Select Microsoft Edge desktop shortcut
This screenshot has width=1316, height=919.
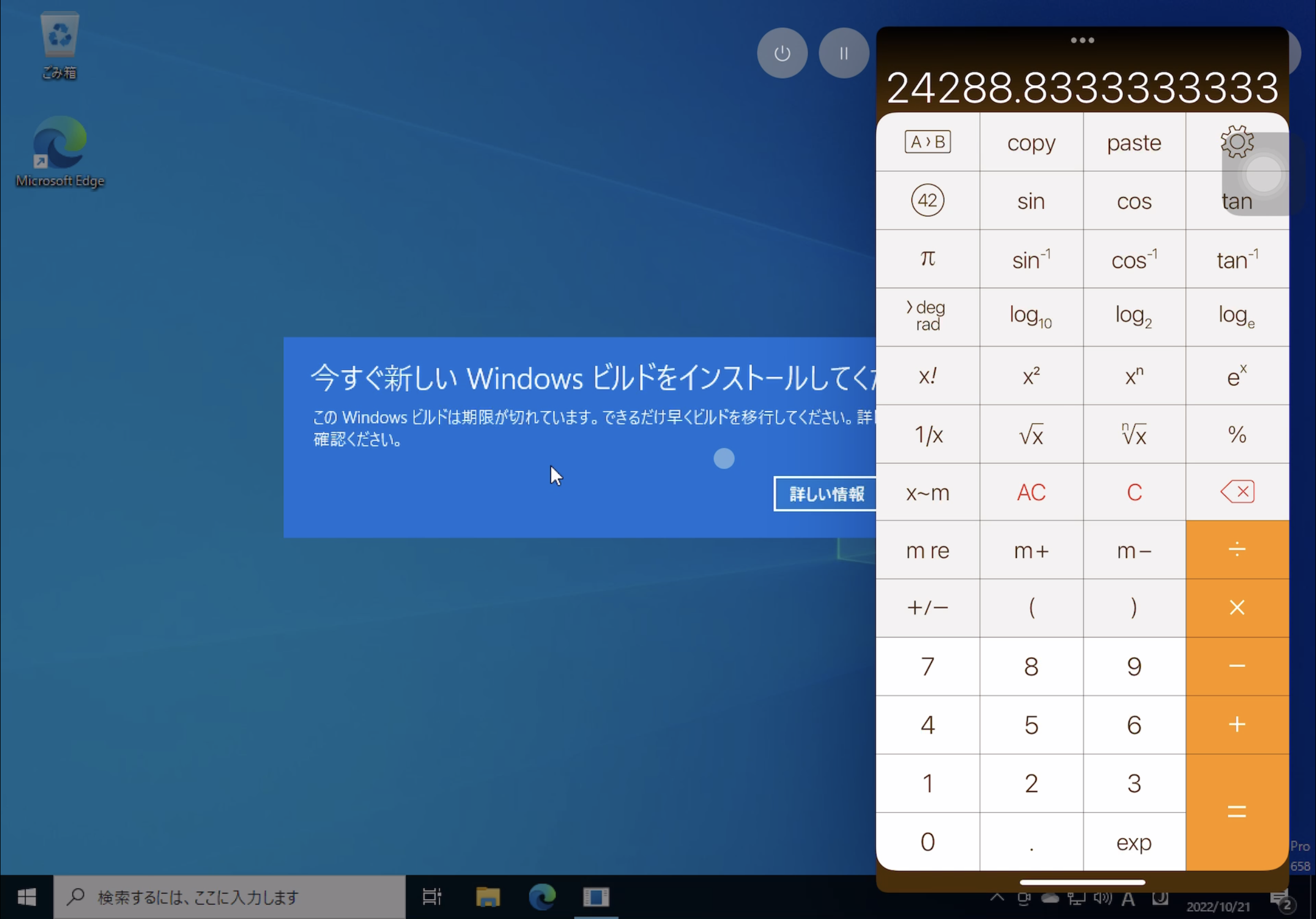coord(60,152)
